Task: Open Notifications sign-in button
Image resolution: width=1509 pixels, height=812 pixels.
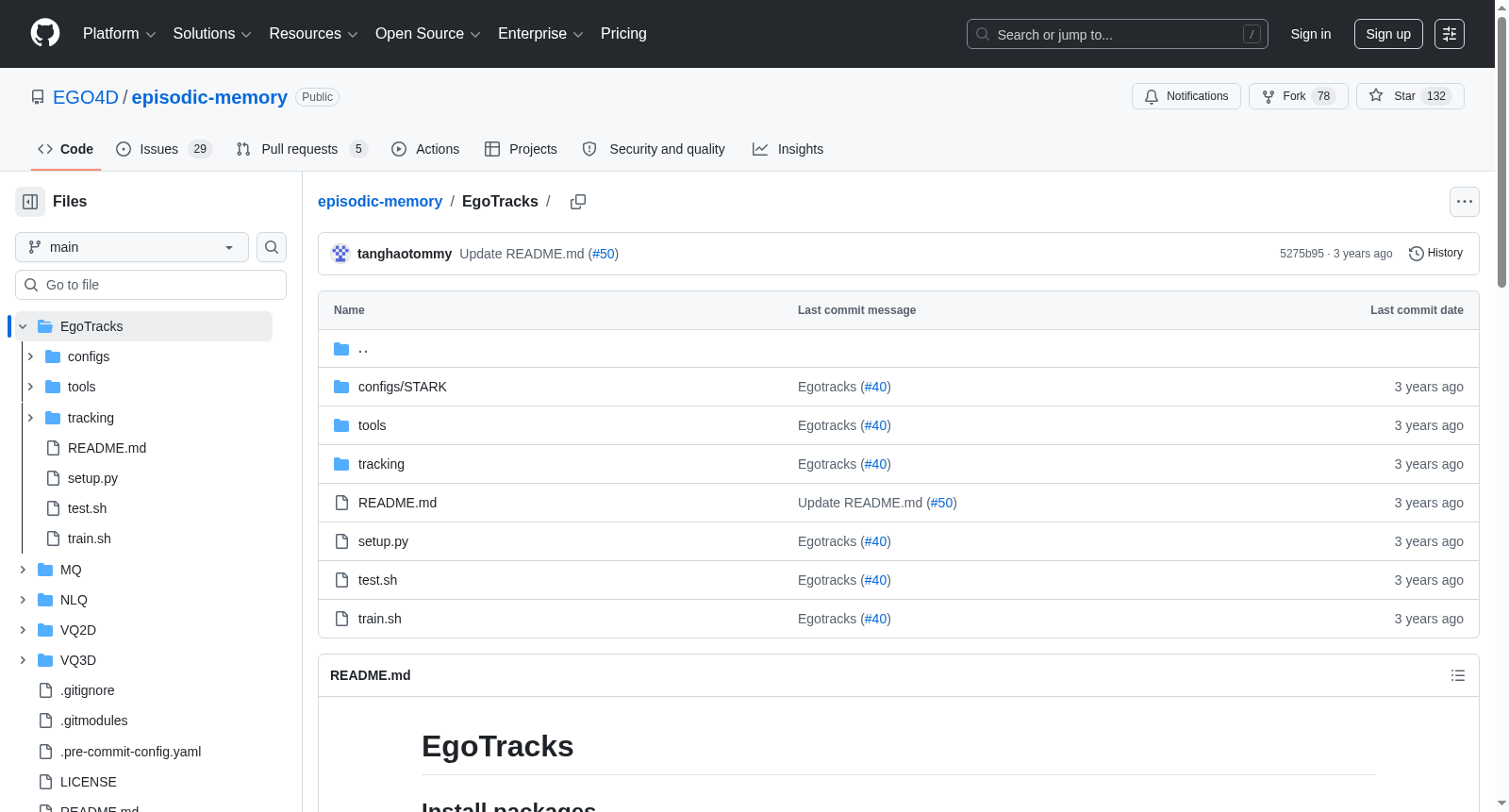Action: pyautogui.click(x=1186, y=96)
